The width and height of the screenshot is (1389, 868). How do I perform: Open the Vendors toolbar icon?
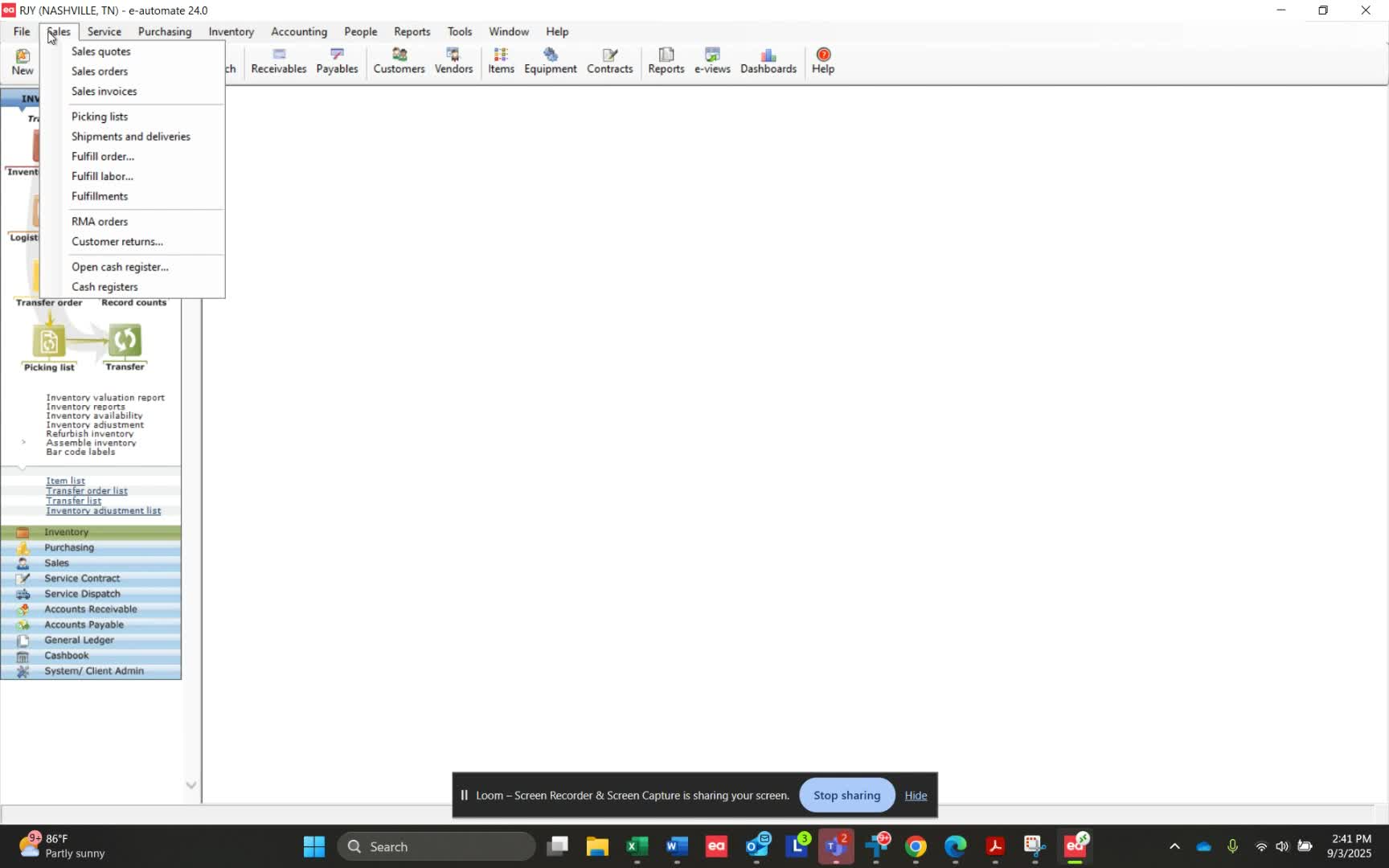point(453,61)
